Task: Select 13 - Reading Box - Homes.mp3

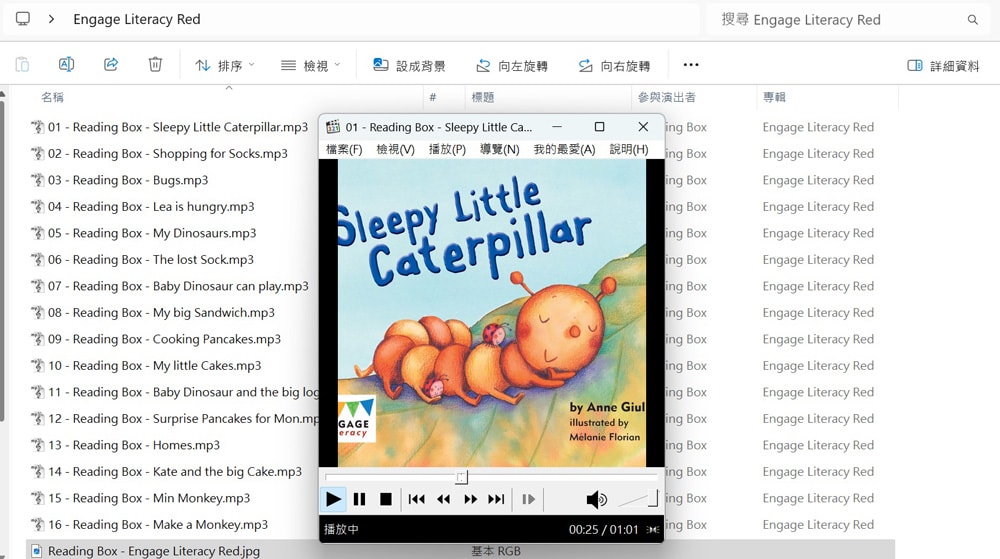Action: [133, 445]
